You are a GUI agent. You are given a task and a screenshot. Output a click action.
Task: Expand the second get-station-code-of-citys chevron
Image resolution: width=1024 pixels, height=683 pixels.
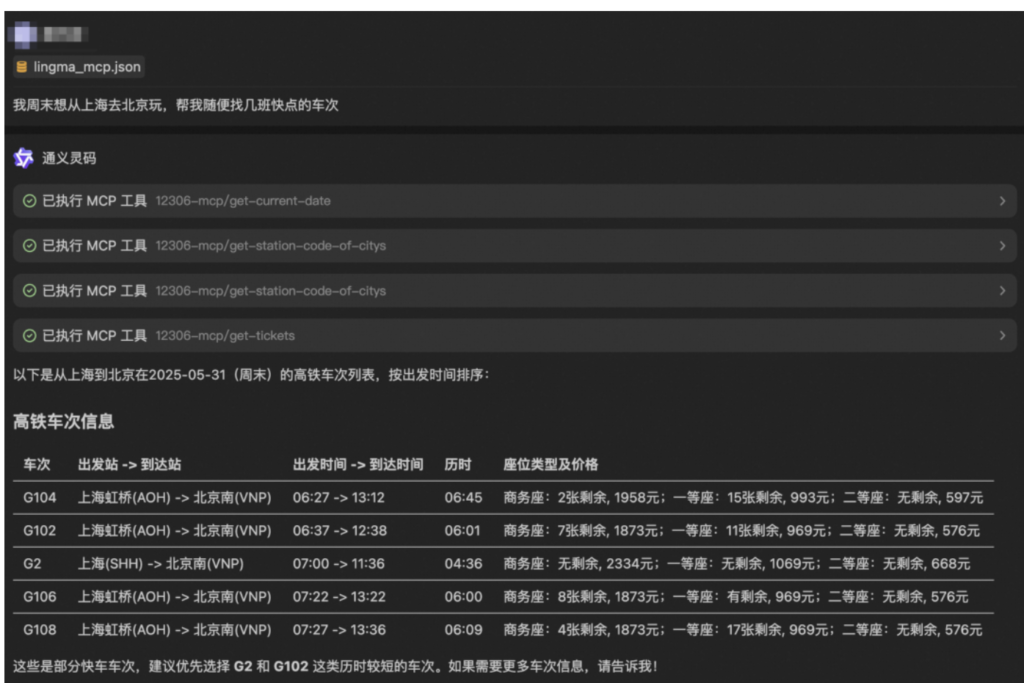[x=1002, y=291]
